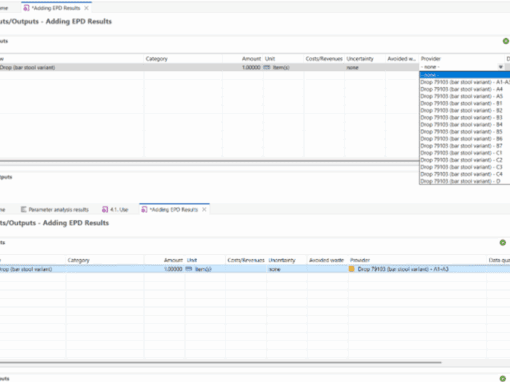Switch to the upper Adding EPD Results tab
The height and width of the screenshot is (382, 510).
tap(56, 8)
